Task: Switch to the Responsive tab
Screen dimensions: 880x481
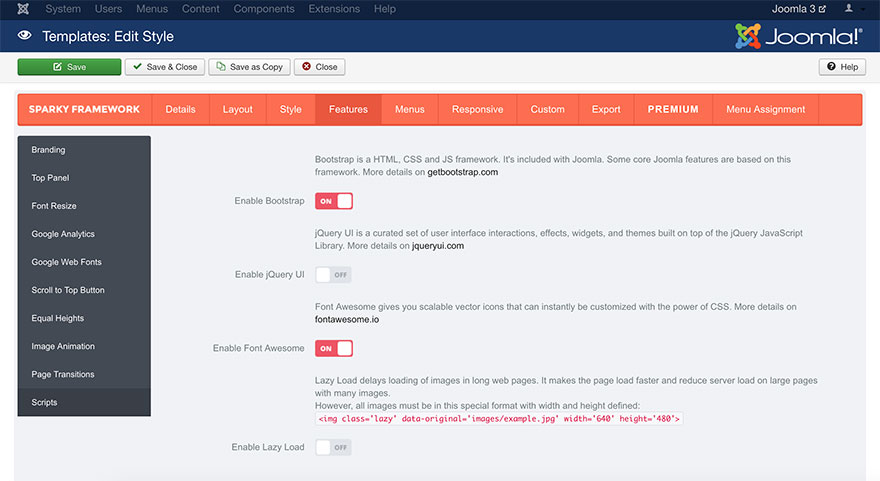Action: [477, 109]
